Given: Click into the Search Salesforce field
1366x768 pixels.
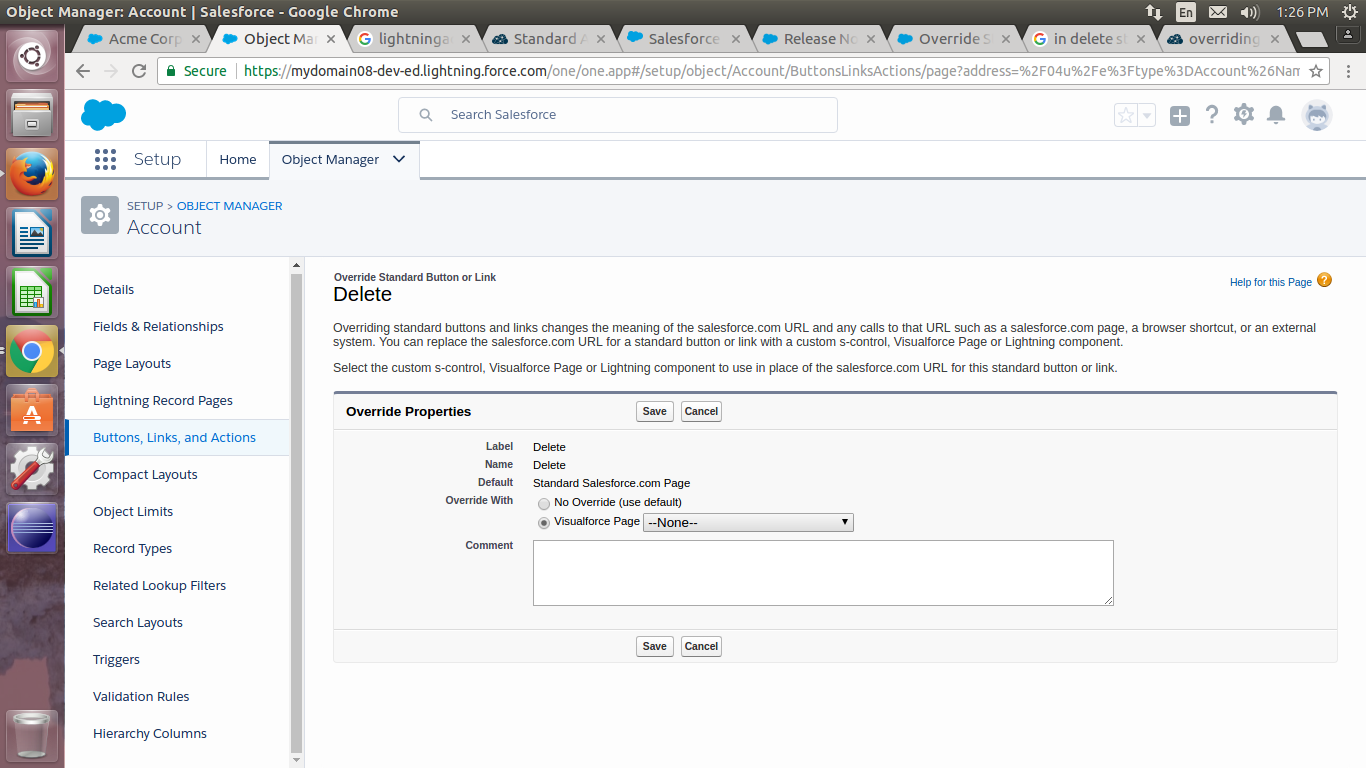Looking at the screenshot, I should point(618,115).
